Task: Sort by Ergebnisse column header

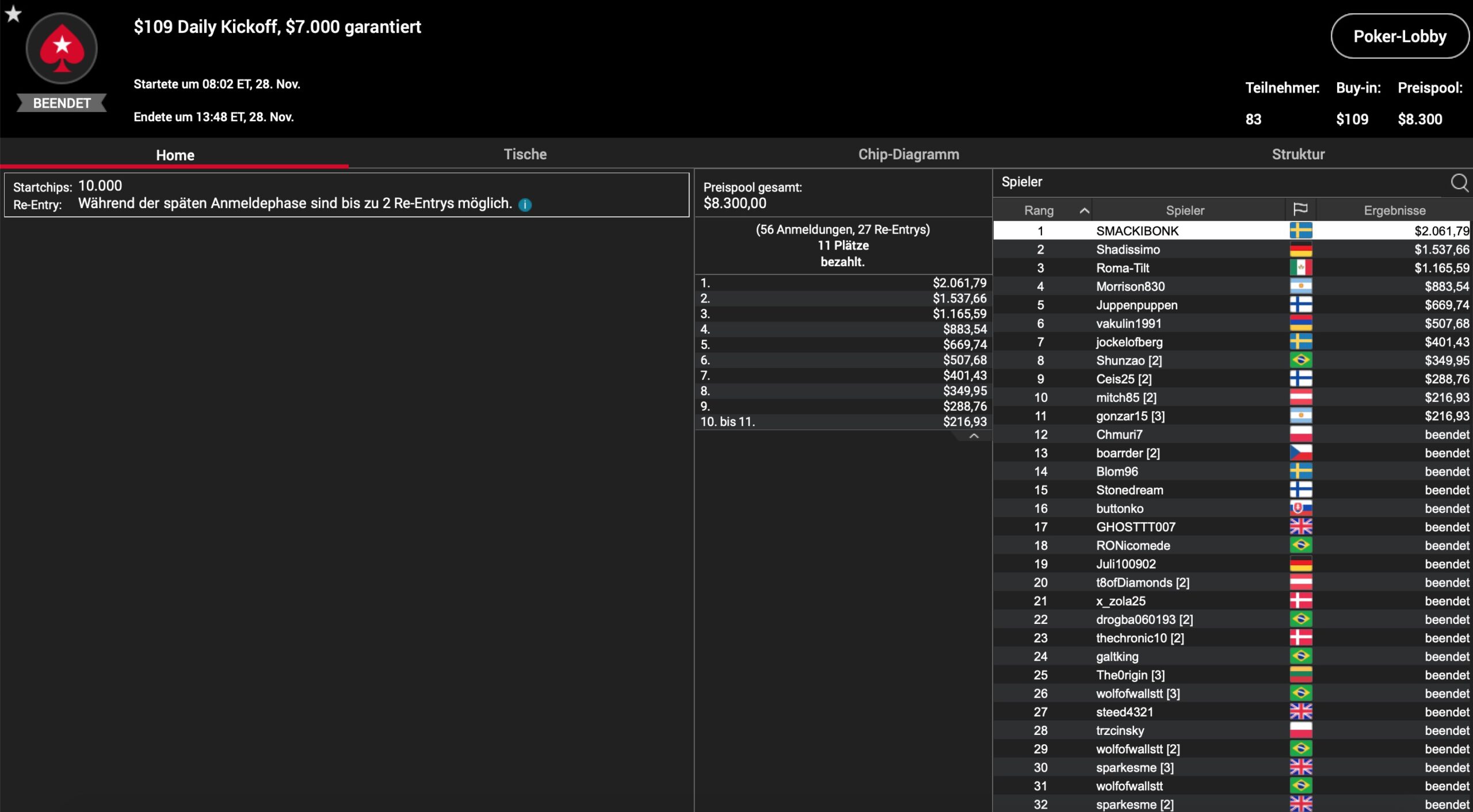Action: 1394,210
